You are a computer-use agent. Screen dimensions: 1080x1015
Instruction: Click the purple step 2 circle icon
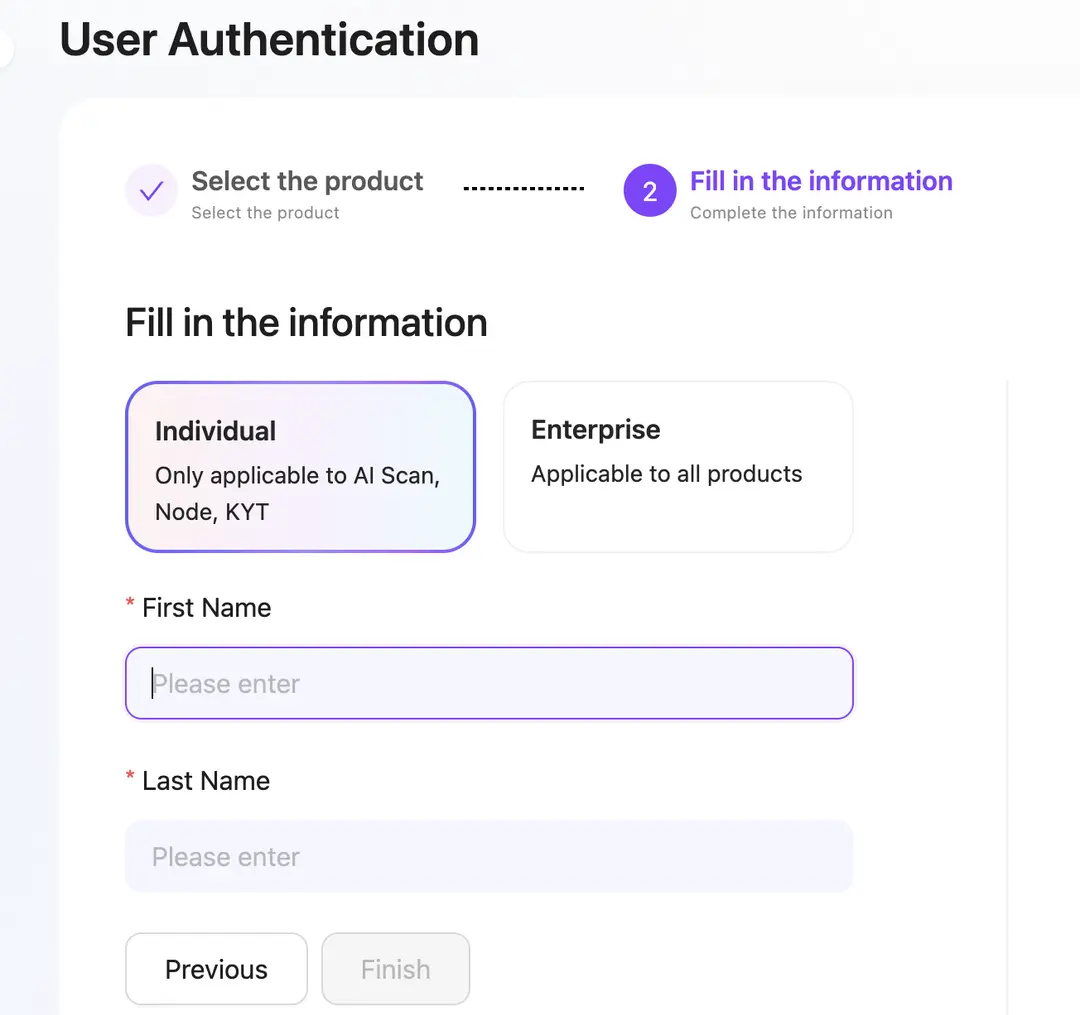(x=650, y=191)
